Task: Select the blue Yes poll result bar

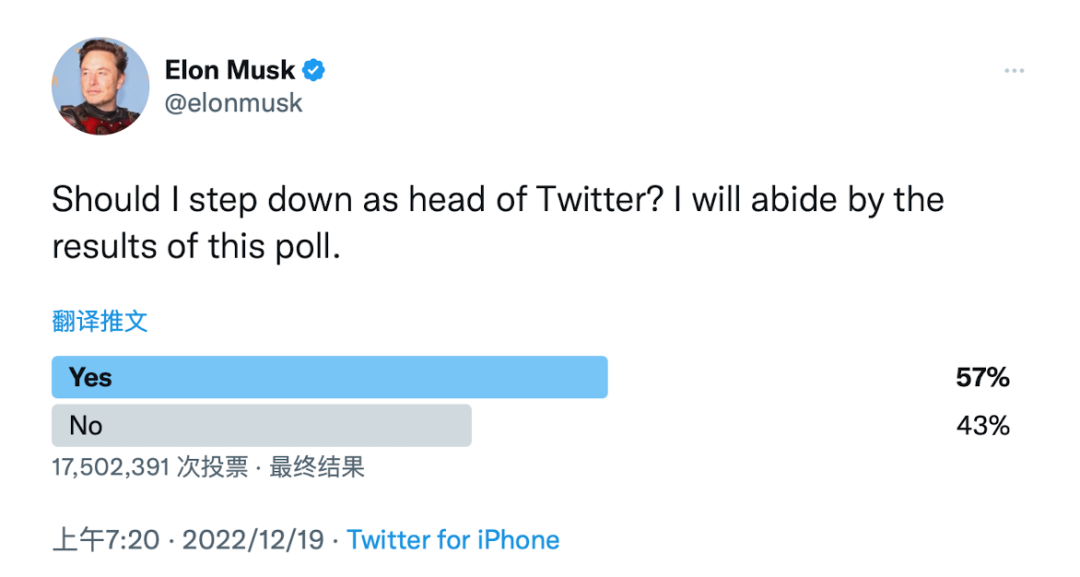Action: pos(329,377)
